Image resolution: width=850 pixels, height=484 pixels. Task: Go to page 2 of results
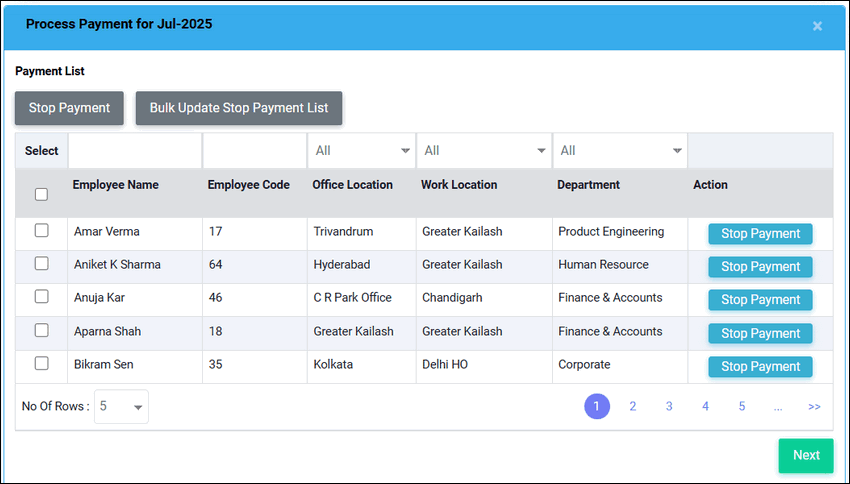[x=633, y=406]
